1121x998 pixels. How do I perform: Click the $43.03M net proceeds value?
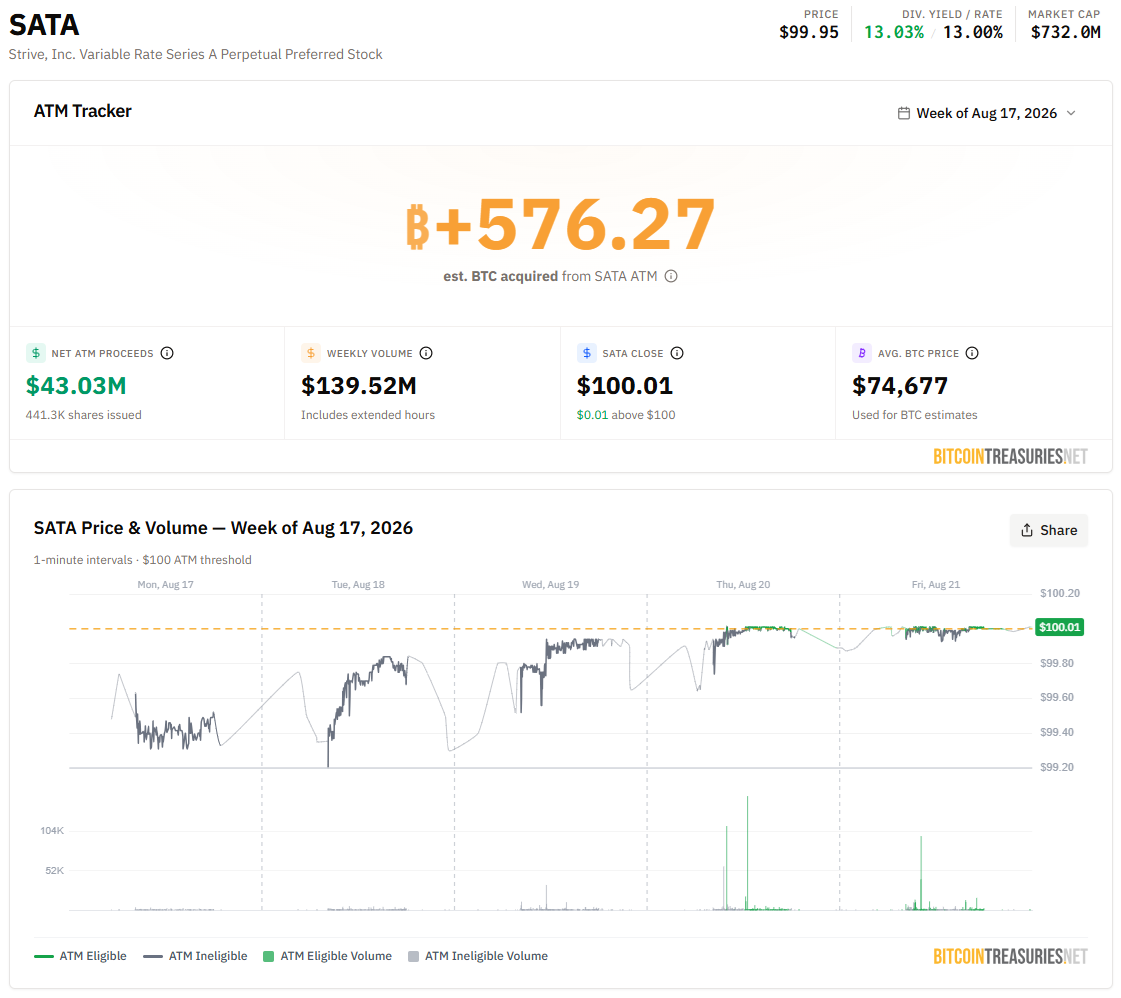[76, 386]
